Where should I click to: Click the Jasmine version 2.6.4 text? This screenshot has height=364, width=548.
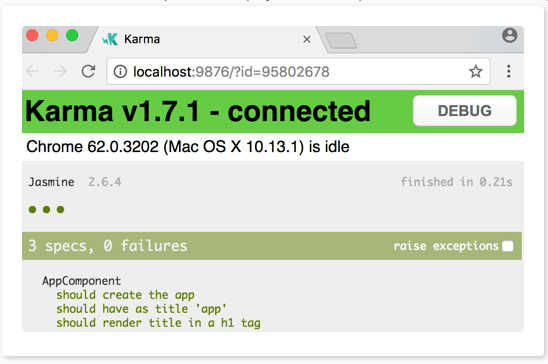(x=105, y=182)
